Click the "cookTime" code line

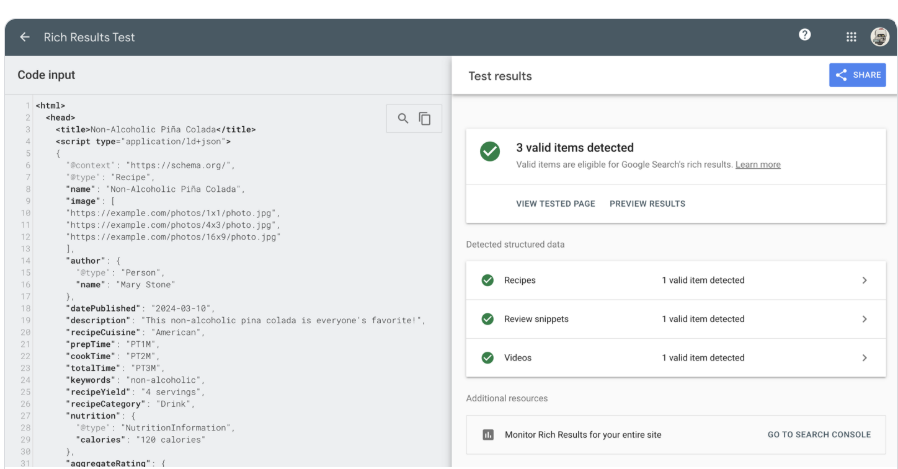(113, 356)
